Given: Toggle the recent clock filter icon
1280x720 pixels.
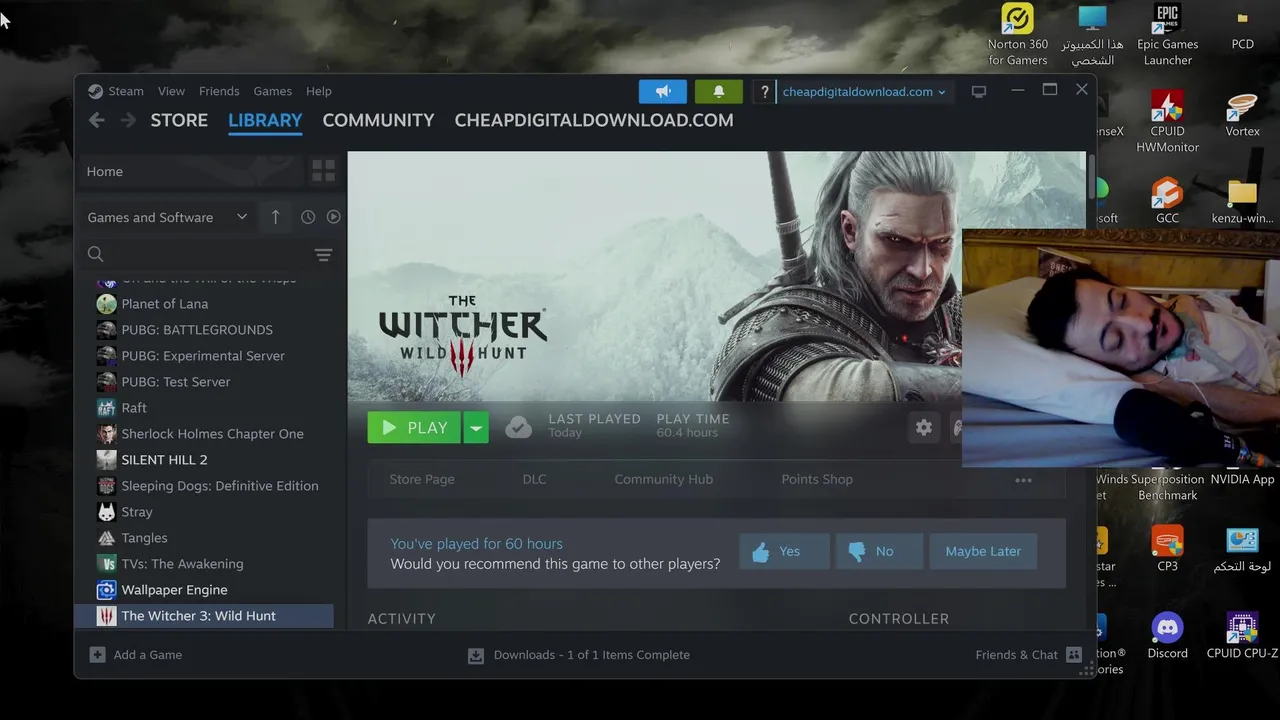Looking at the screenshot, I should click(x=308, y=217).
